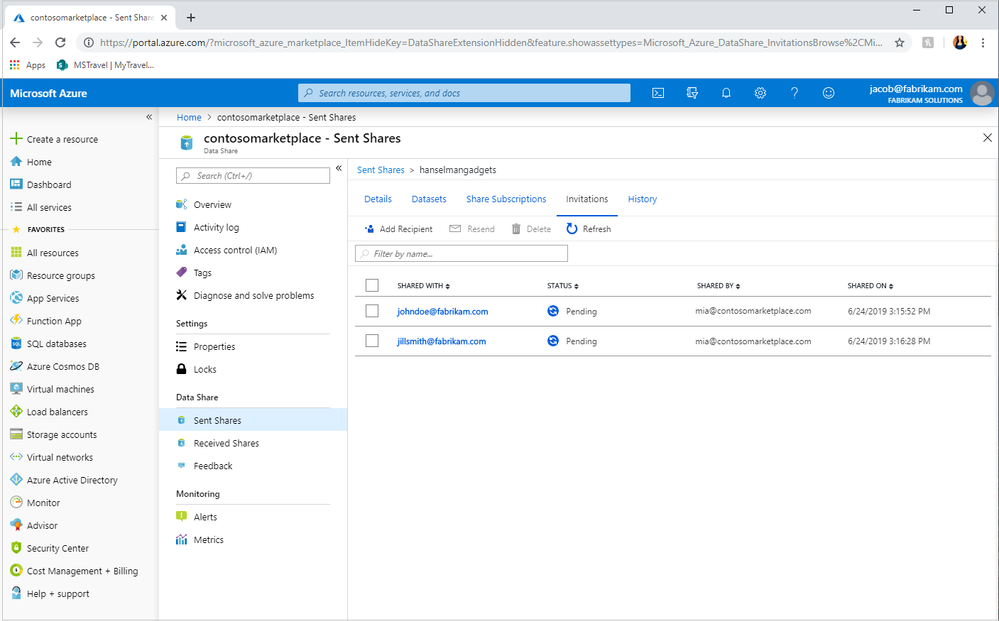Image resolution: width=999 pixels, height=621 pixels.
Task: Open directory and subscription filter icon
Action: tap(692, 93)
